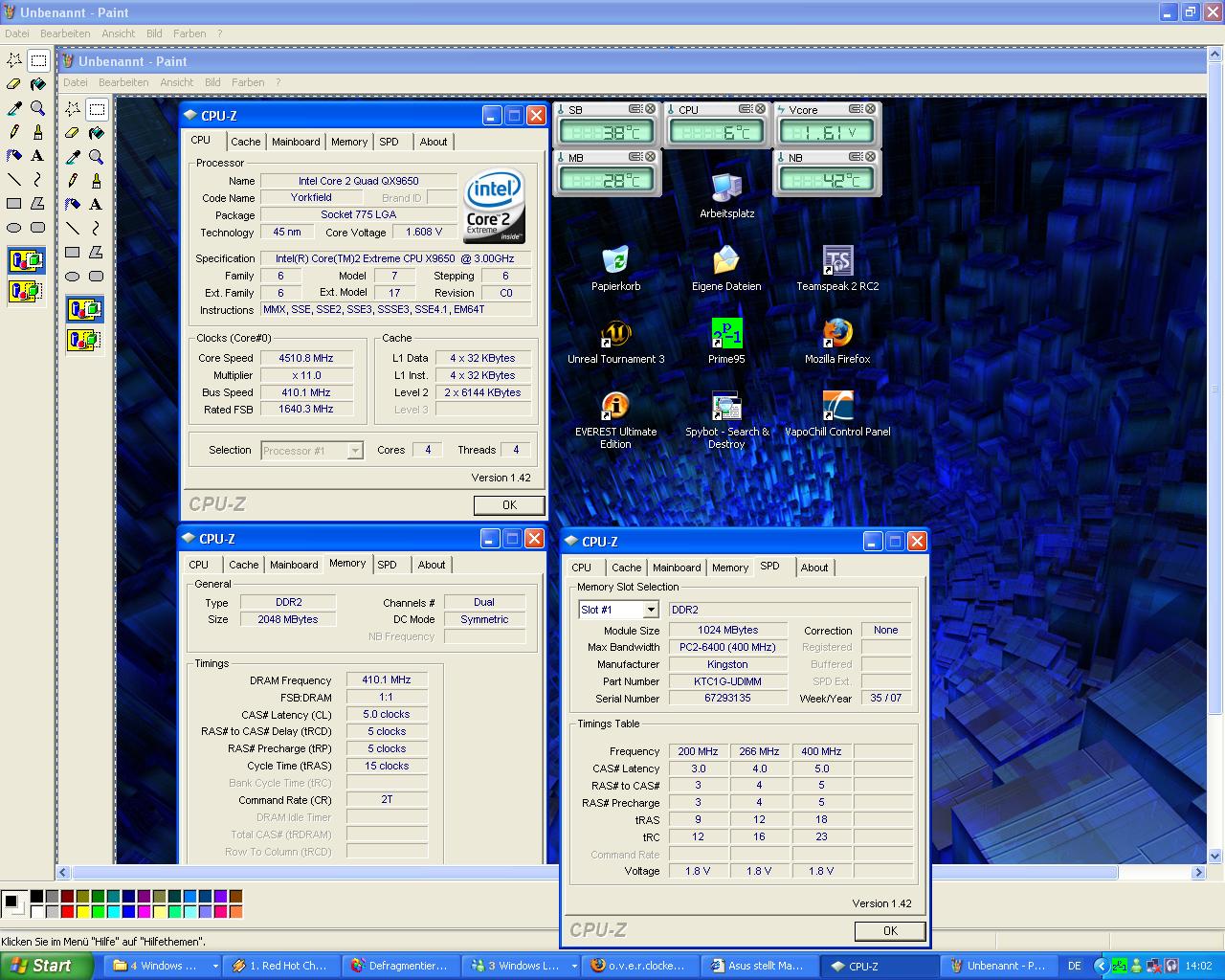The width and height of the screenshot is (1225, 980).
Task: Pick the Polygon tool in outer Paint toolbox
Action: click(x=38, y=203)
